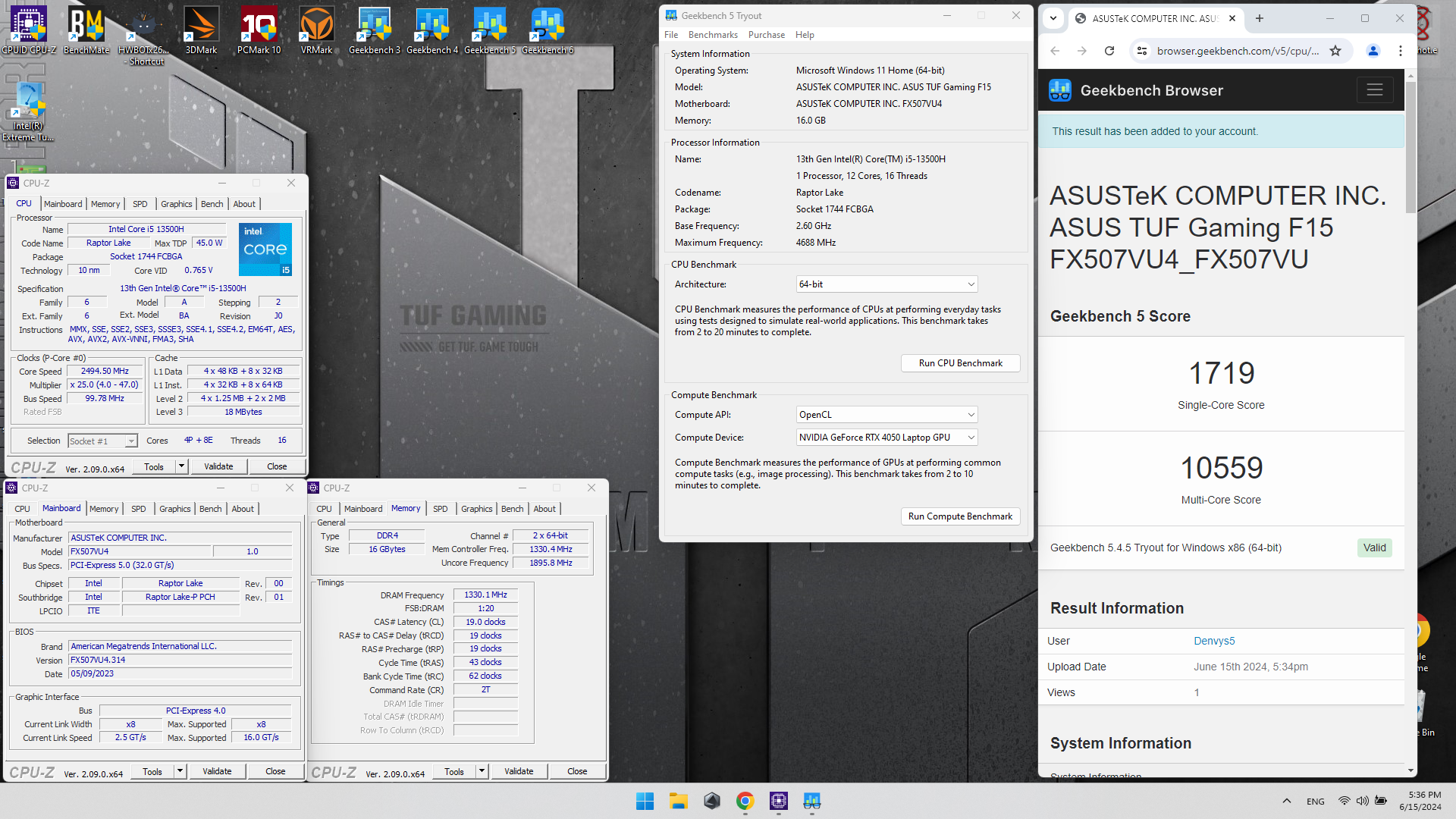Open Geekbench Help menu

[805, 35]
